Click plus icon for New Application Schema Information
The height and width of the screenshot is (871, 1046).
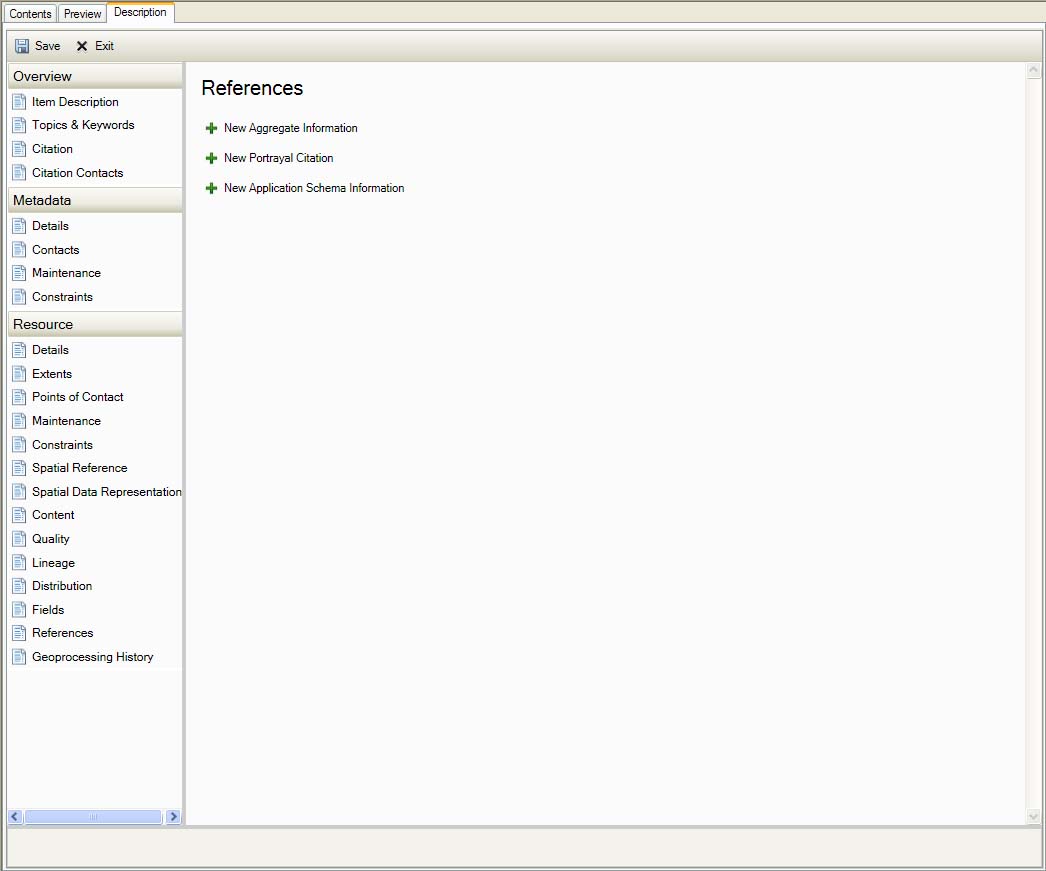point(211,188)
